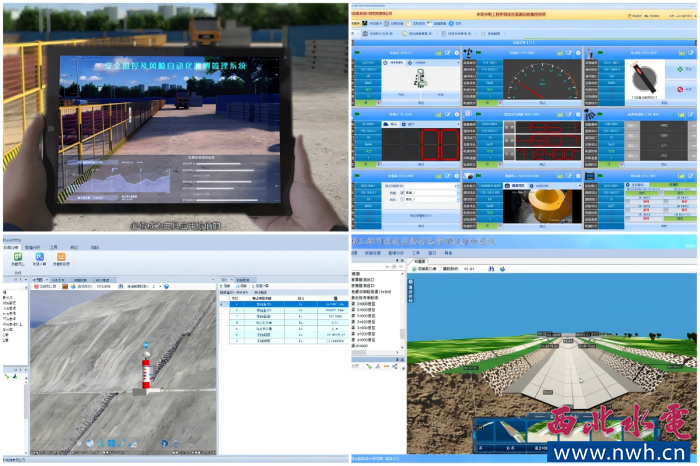Click the globe icon below the slope 3D view
Viewport: 700px width, 466px height.
coord(88,443)
